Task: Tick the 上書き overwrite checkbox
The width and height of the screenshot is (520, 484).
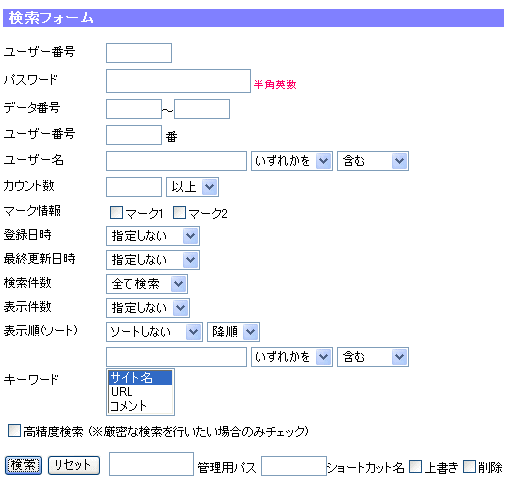Action: [x=415, y=466]
